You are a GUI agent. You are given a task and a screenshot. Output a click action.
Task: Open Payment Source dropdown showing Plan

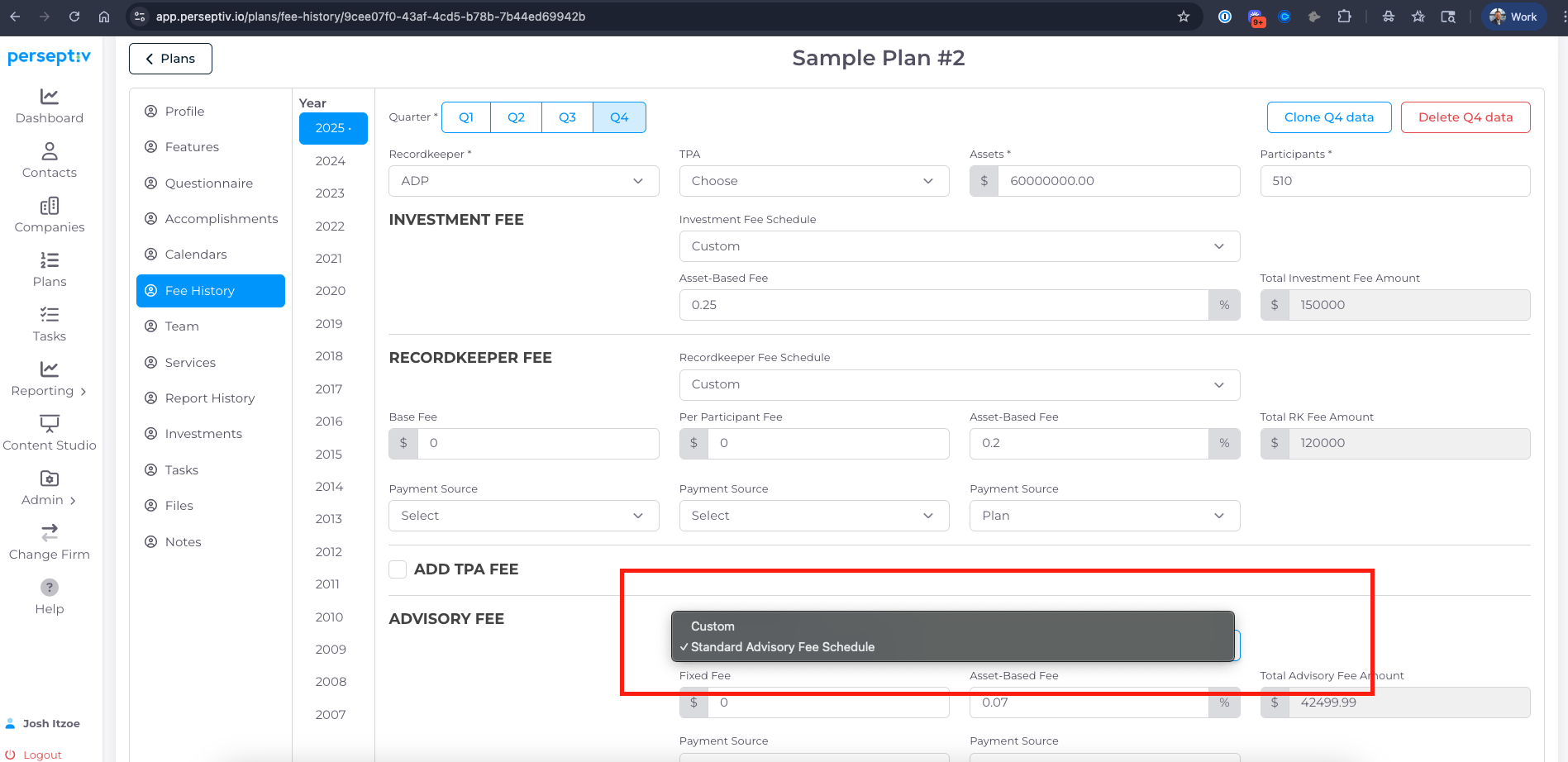point(1104,516)
